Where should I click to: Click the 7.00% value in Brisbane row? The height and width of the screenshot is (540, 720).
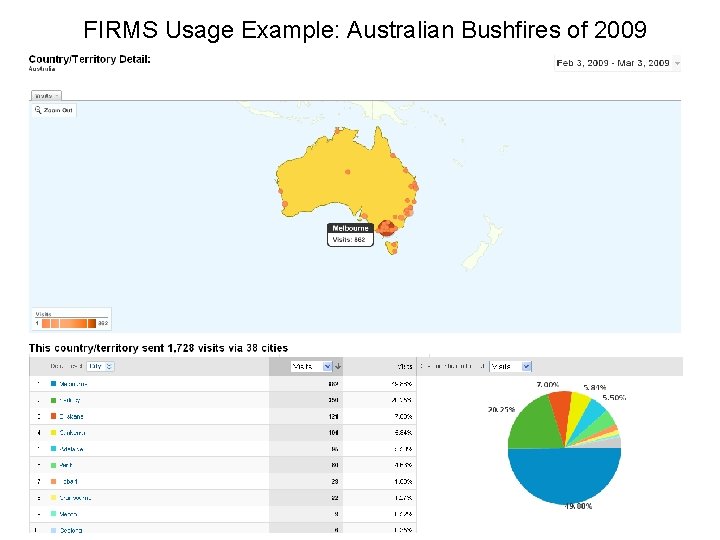click(x=404, y=416)
